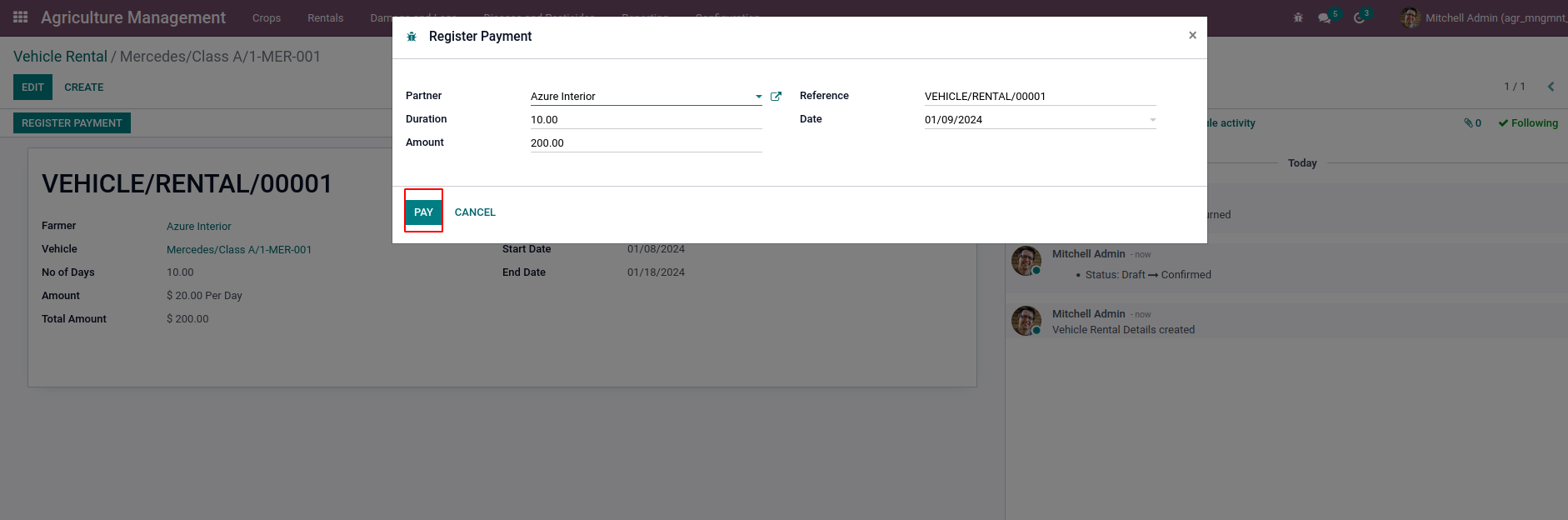Click the Amount input field
Image resolution: width=1568 pixels, height=520 pixels.
646,143
